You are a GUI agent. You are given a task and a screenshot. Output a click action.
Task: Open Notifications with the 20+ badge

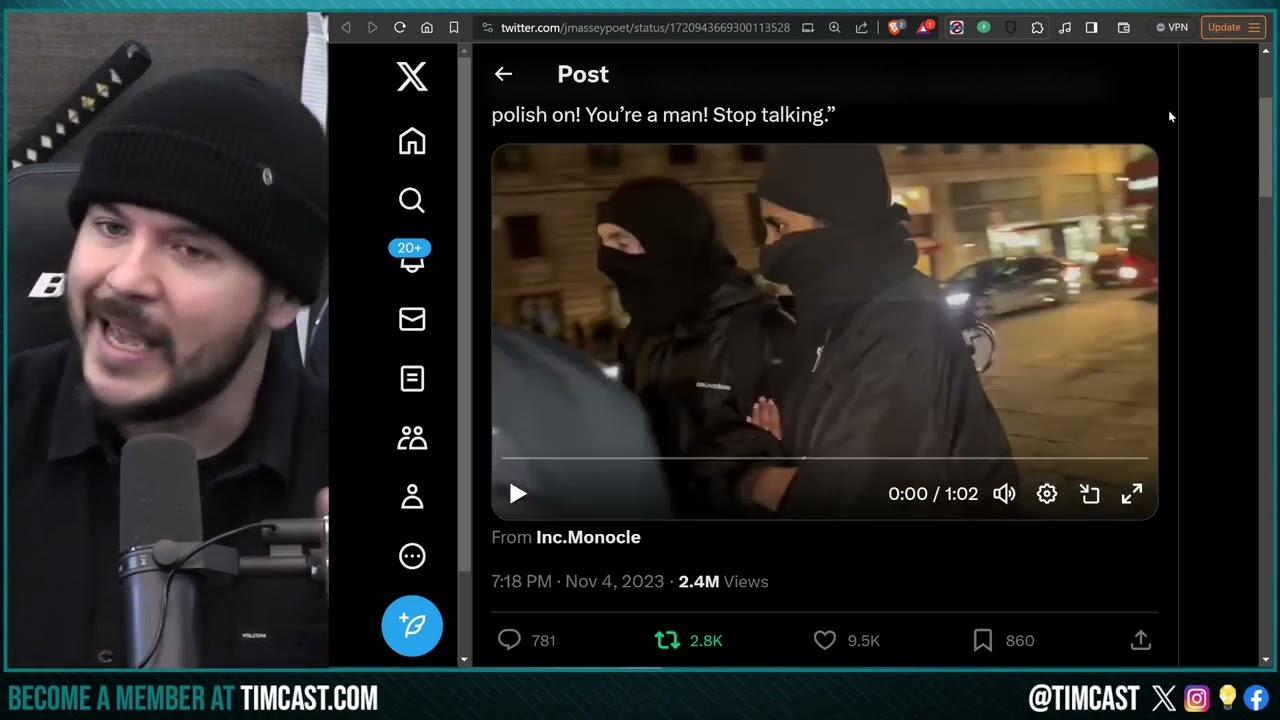[411, 257]
